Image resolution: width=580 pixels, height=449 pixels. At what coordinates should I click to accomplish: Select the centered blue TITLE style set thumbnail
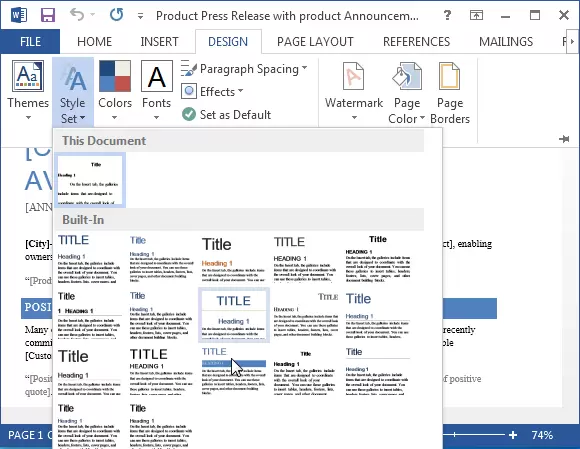point(234,315)
